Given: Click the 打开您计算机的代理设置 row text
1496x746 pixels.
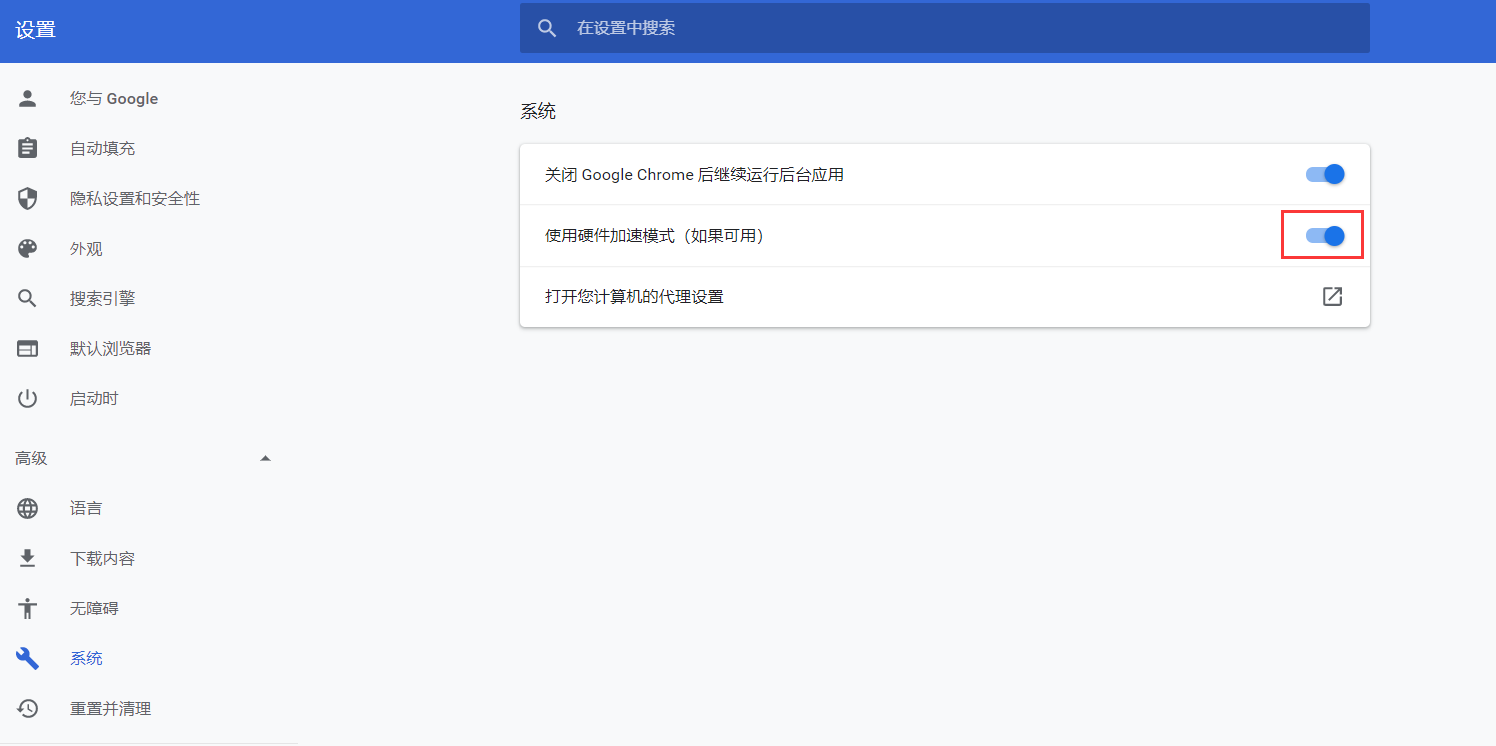Looking at the screenshot, I should 634,296.
